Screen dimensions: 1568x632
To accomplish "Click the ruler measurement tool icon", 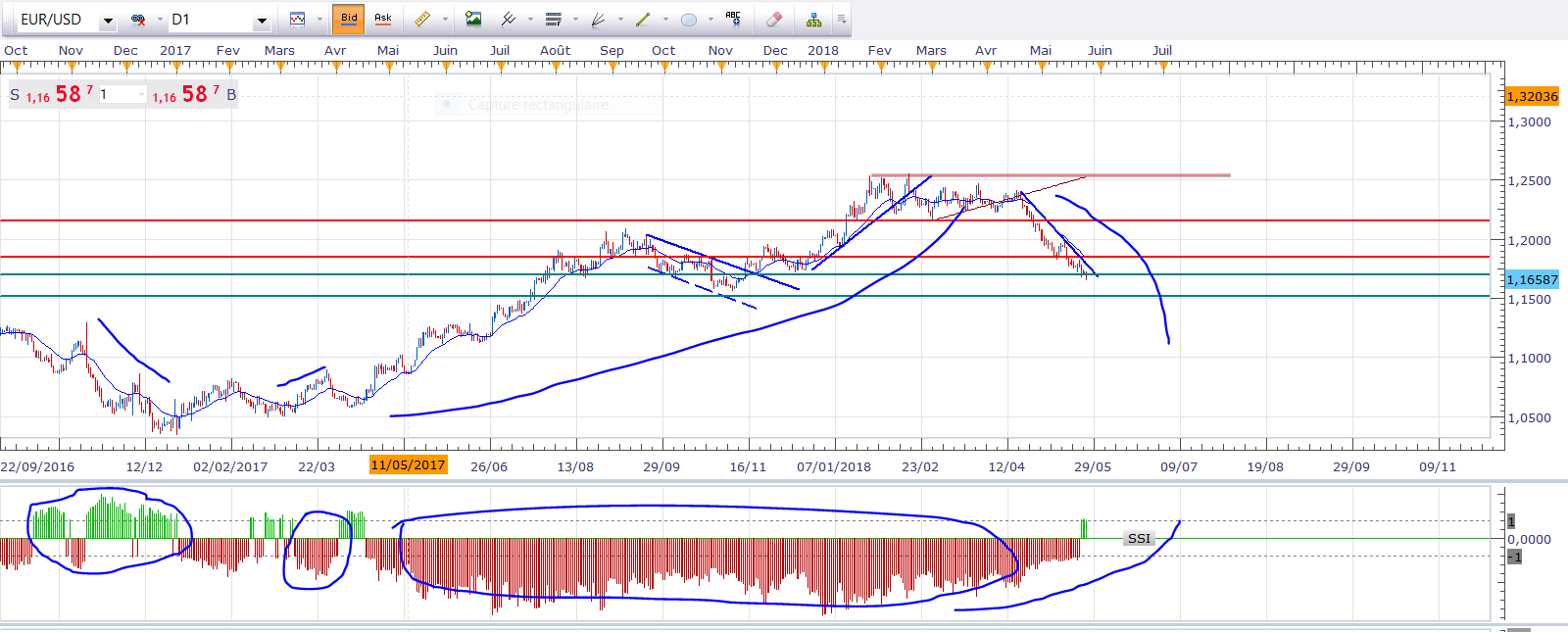I will pyautogui.click(x=422, y=19).
